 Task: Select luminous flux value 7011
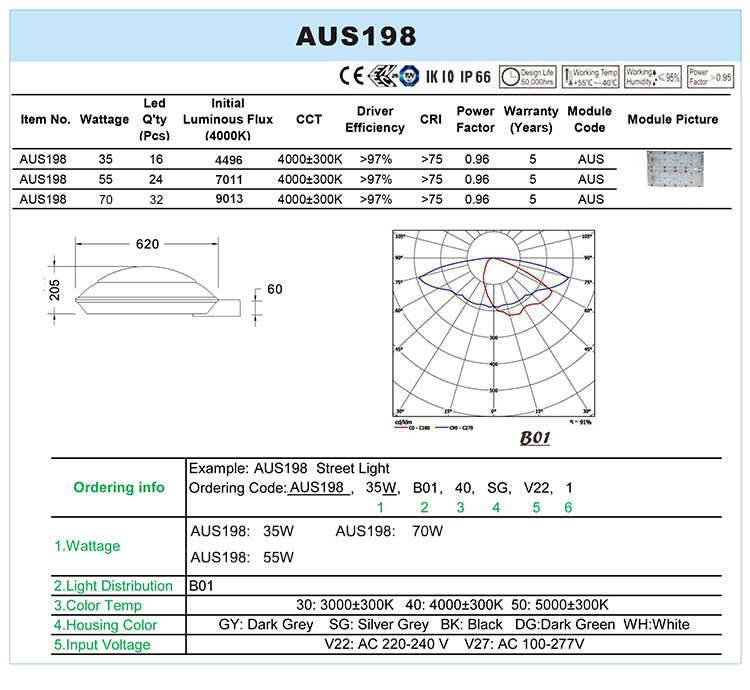[x=229, y=180]
